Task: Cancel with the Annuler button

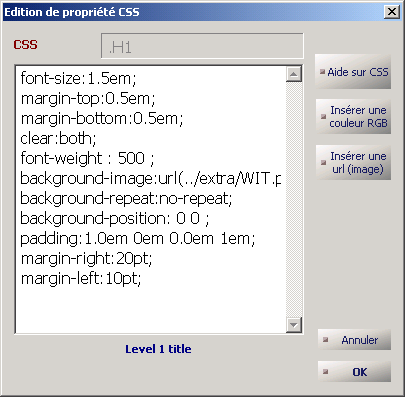Action: [x=354, y=340]
